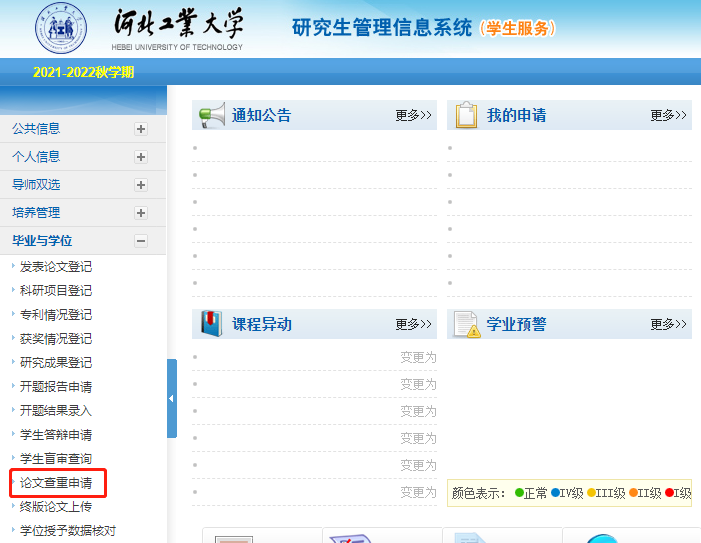Viewport: 701px width, 543px height.
Task: Click 更多>> in 我的申请 panel
Action: (668, 115)
